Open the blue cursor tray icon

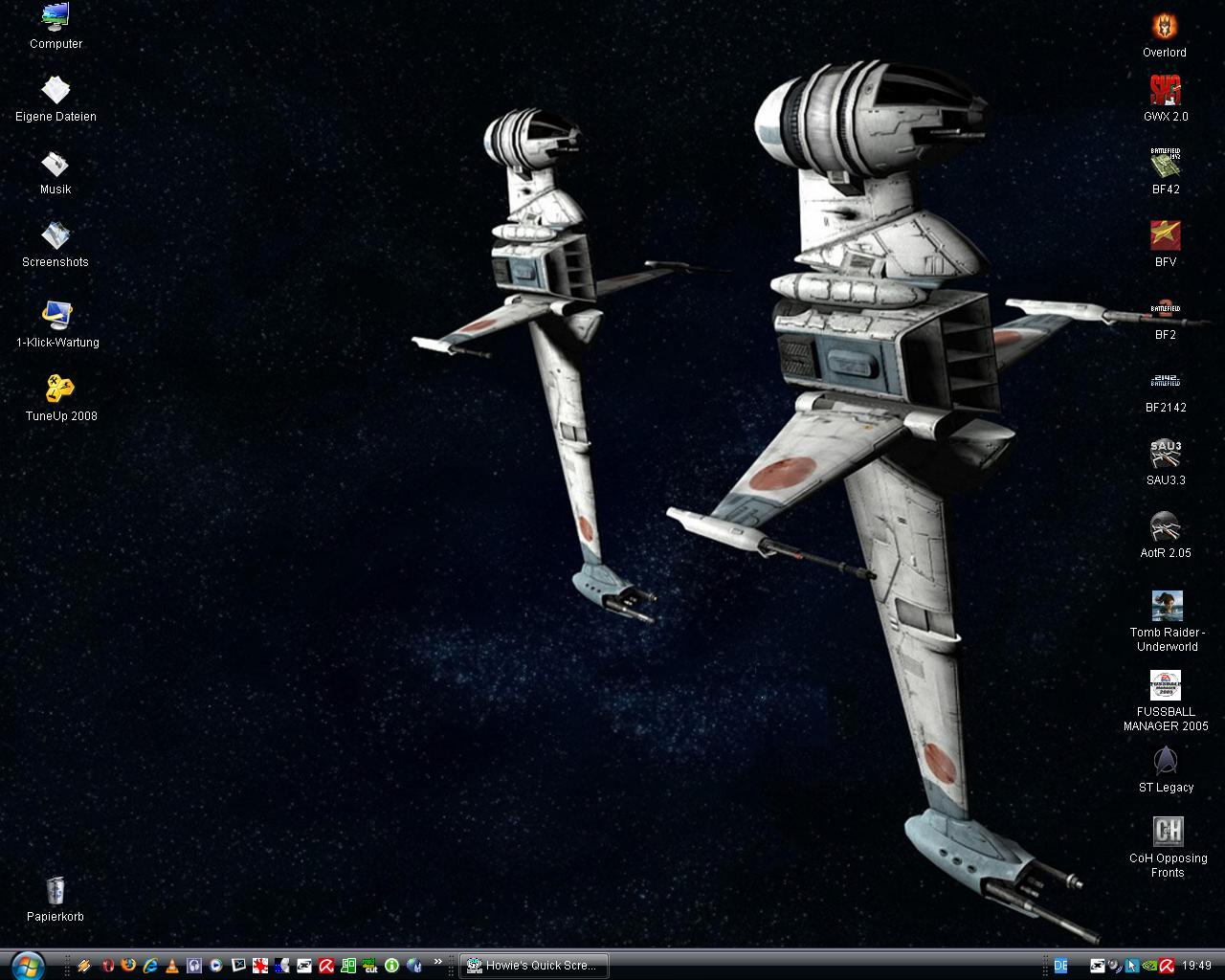[1132, 966]
